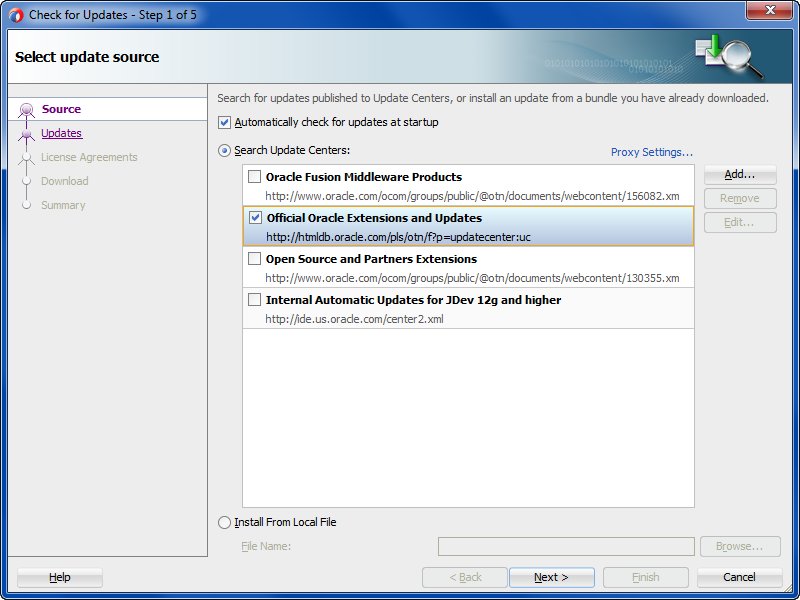Select the htmldb.oracle.com updatecenter URL text

point(398,237)
